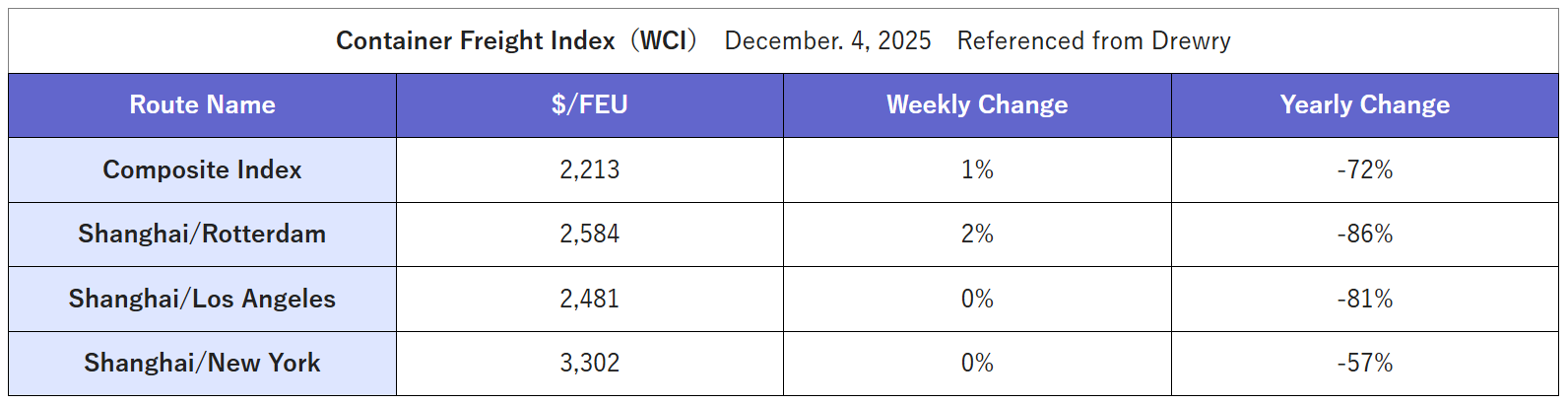Select the -57% yearly change value
The height and width of the screenshot is (404, 1568).
coord(1364,363)
